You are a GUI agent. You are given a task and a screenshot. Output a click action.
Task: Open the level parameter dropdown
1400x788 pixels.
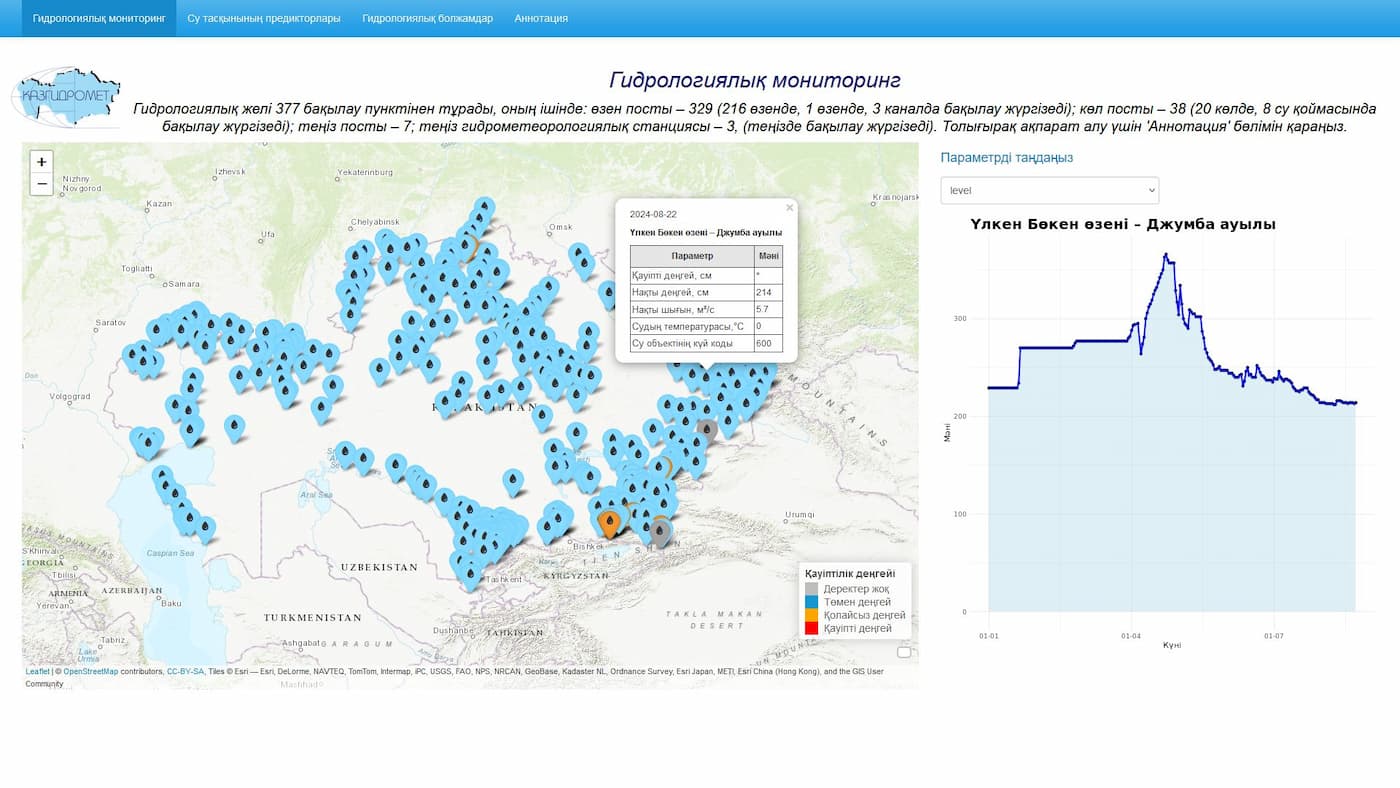tap(1050, 190)
